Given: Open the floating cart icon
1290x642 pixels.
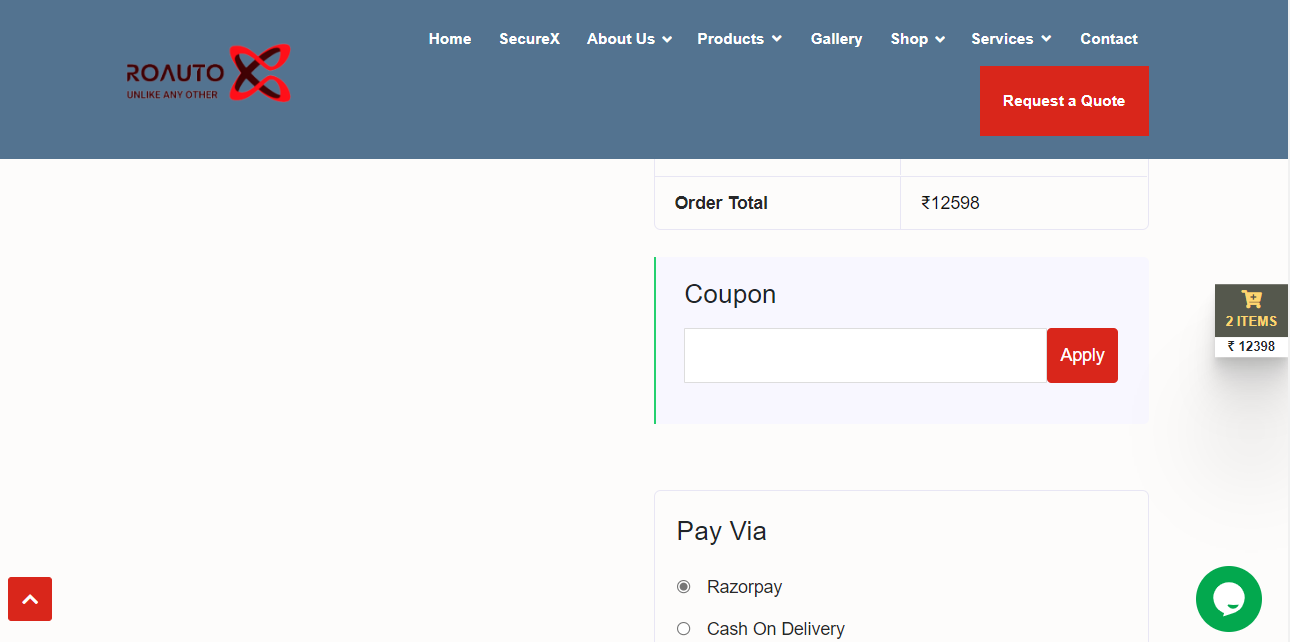Looking at the screenshot, I should click(x=1251, y=299).
